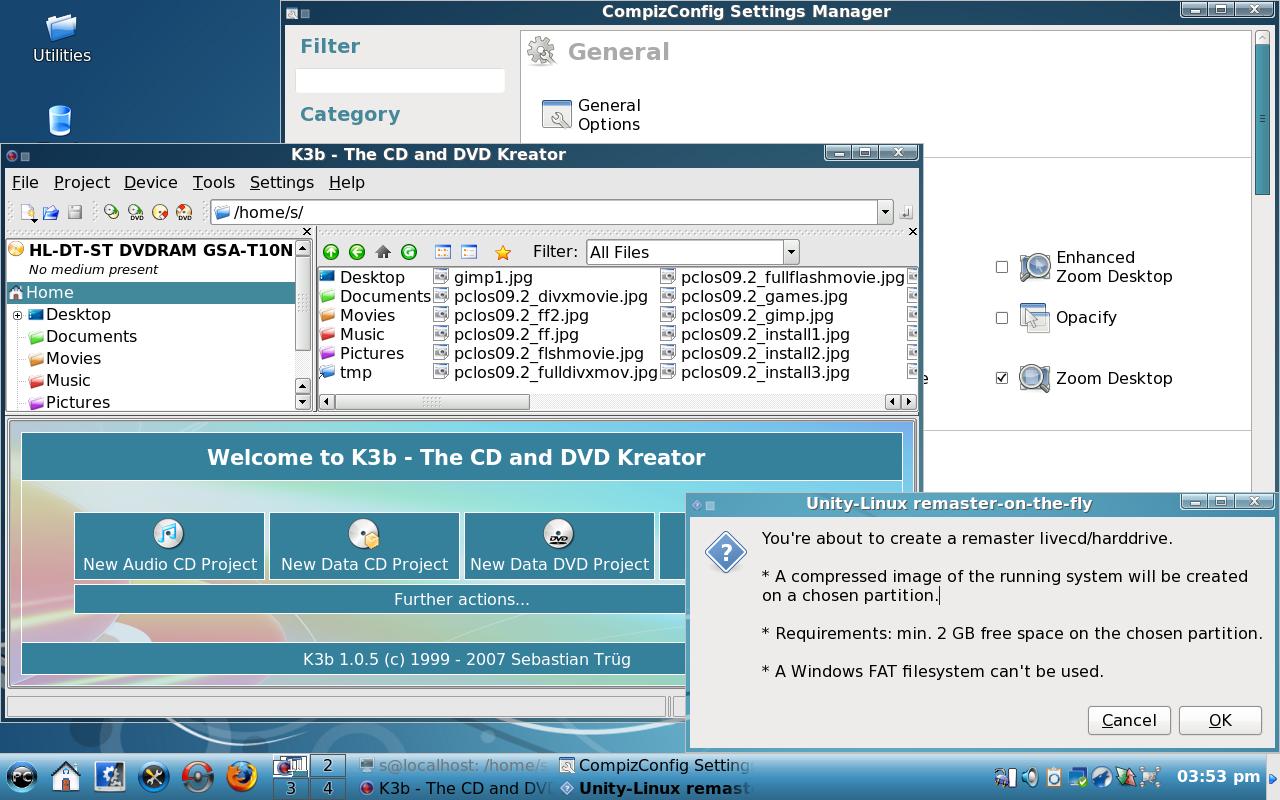Switch to virtual desktop 2 in pager
Screen dimensions: 1280x800
(328, 765)
